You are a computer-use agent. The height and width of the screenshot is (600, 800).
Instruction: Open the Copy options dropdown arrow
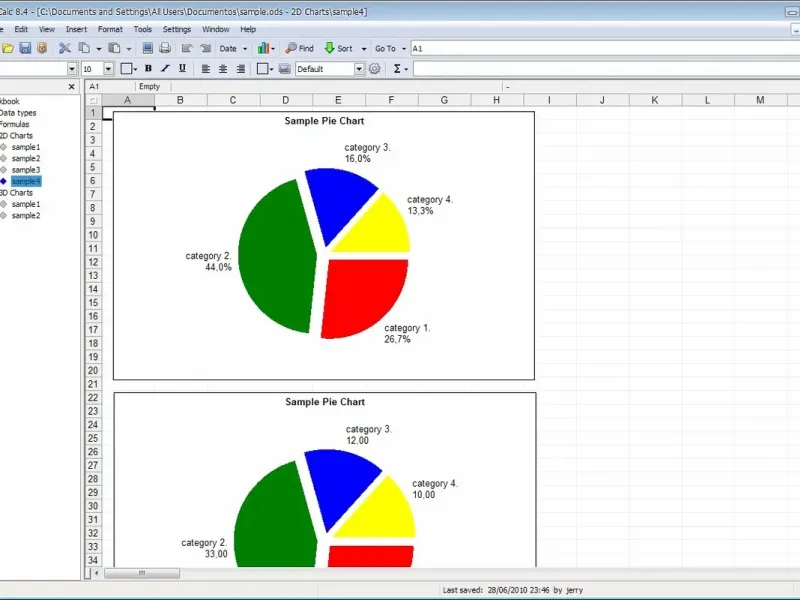[98, 49]
